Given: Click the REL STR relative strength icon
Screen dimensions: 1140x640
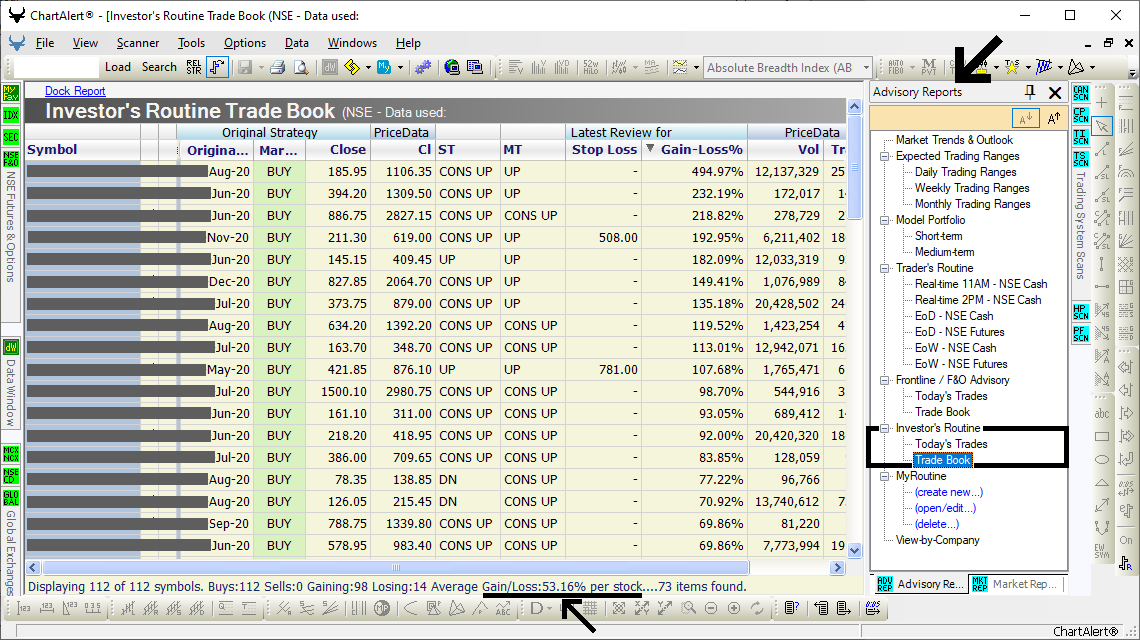Looking at the screenshot, I should click(193, 67).
